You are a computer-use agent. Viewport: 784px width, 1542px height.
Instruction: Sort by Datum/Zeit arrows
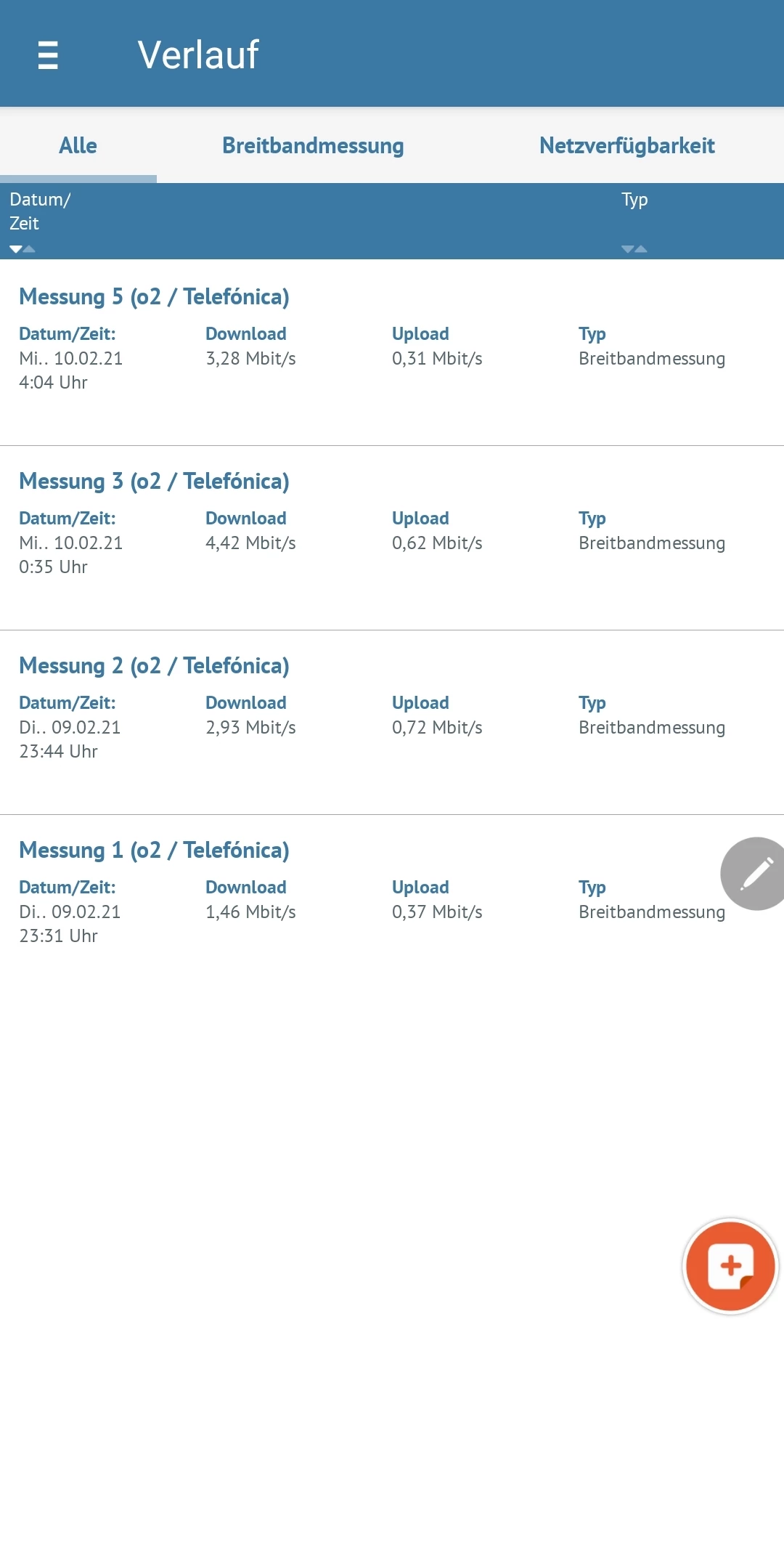point(22,249)
